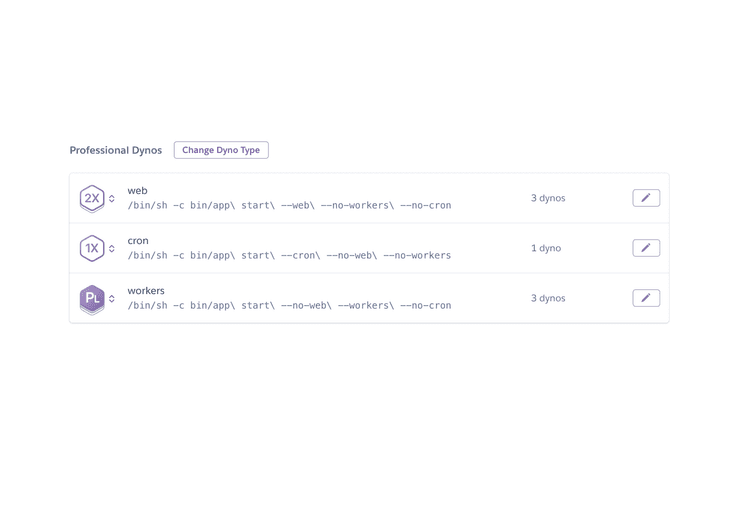Click the cron process name
Image resolution: width=750 pixels, height=512 pixels.
(x=138, y=241)
